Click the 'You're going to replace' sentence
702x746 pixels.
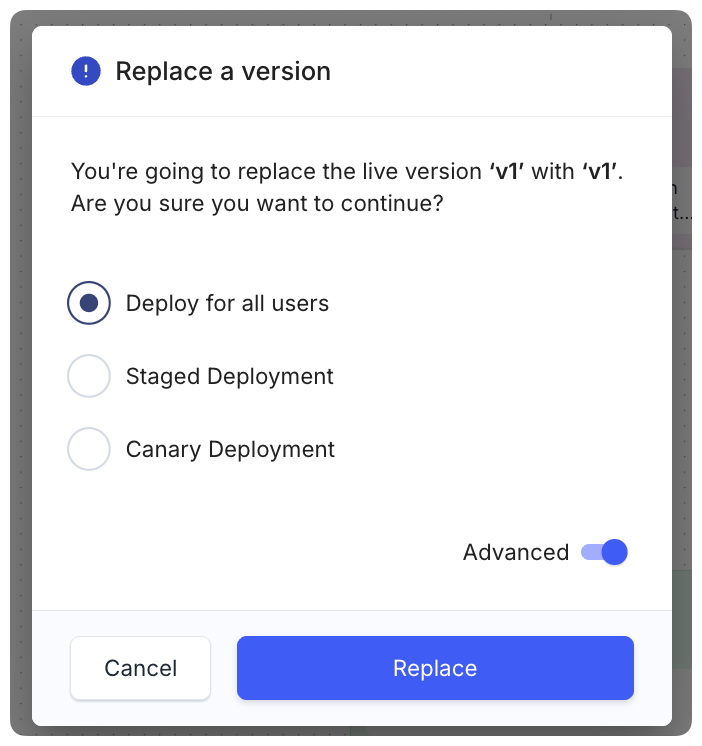pos(347,171)
